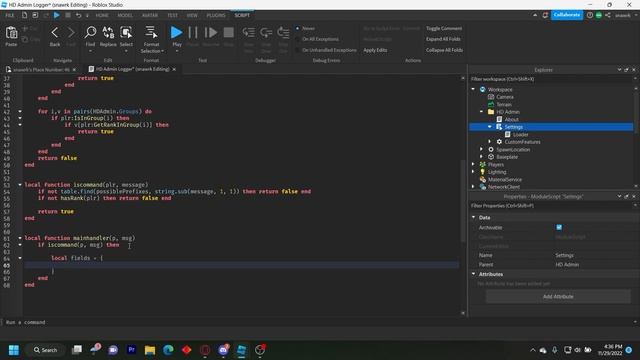Open Microsoft Edge from the taskbar
This screenshot has height=360, width=640.
[168, 350]
